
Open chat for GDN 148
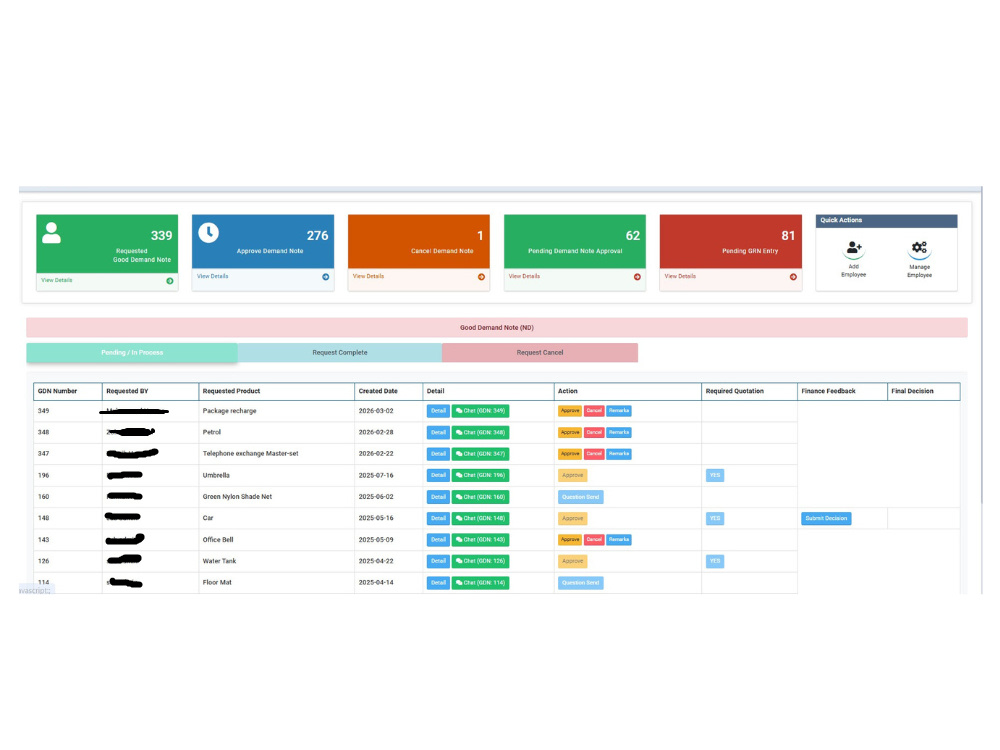tap(480, 518)
